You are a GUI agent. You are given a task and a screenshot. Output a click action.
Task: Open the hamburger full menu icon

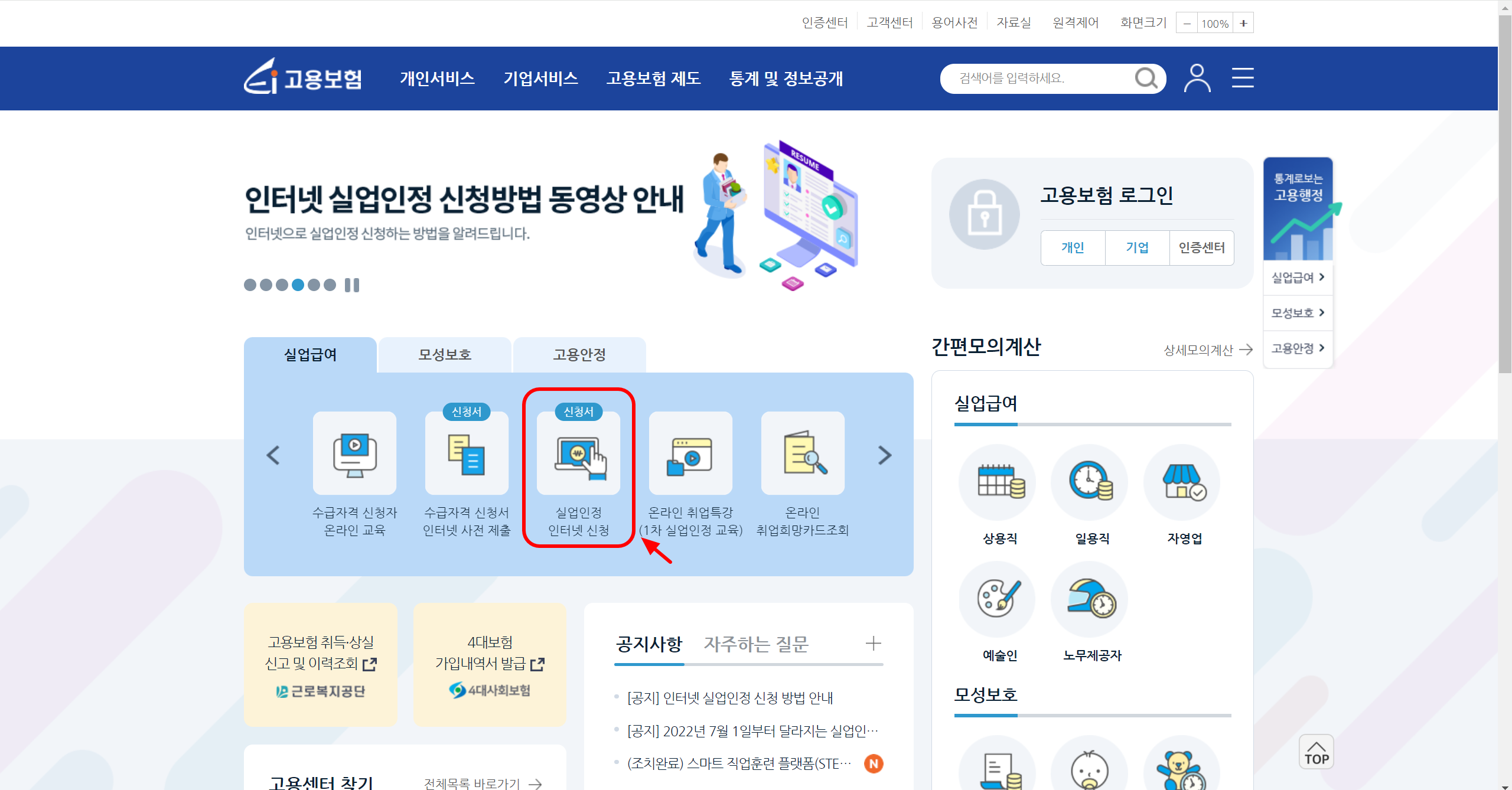click(1243, 78)
